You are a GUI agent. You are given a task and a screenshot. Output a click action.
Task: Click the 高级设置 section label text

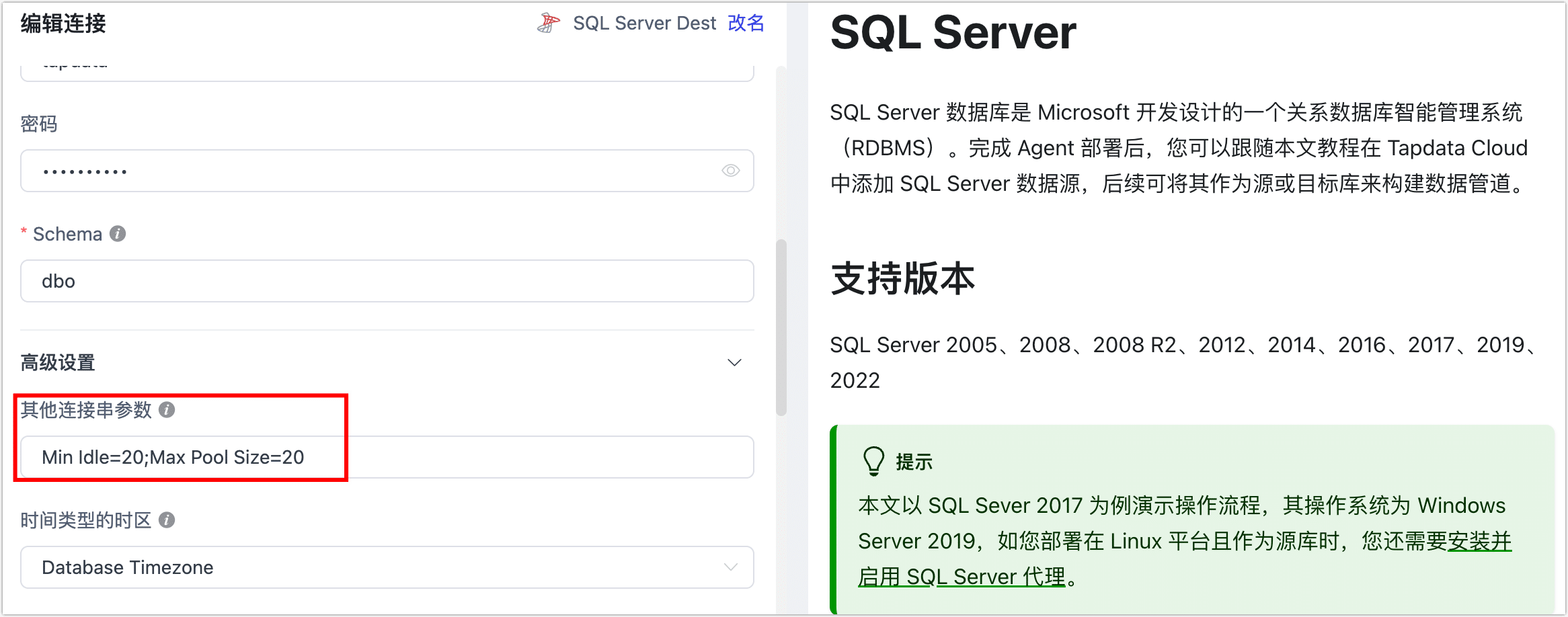[58, 363]
